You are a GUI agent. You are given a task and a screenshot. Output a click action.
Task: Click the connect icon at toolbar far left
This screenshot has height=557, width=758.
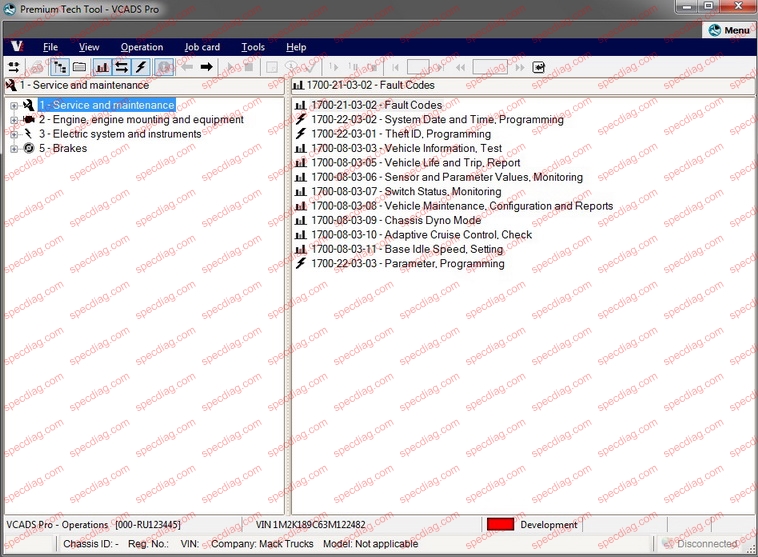pyautogui.click(x=14, y=67)
